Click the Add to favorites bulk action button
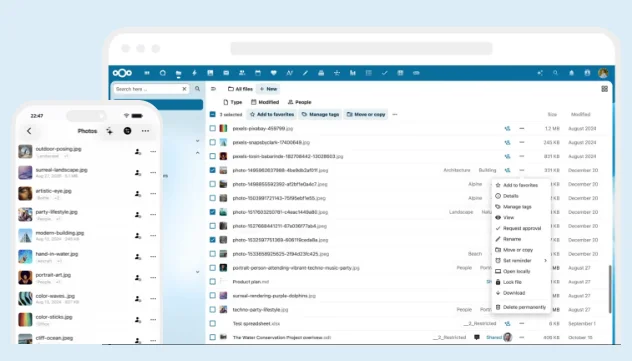The width and height of the screenshot is (632, 361). point(272,114)
